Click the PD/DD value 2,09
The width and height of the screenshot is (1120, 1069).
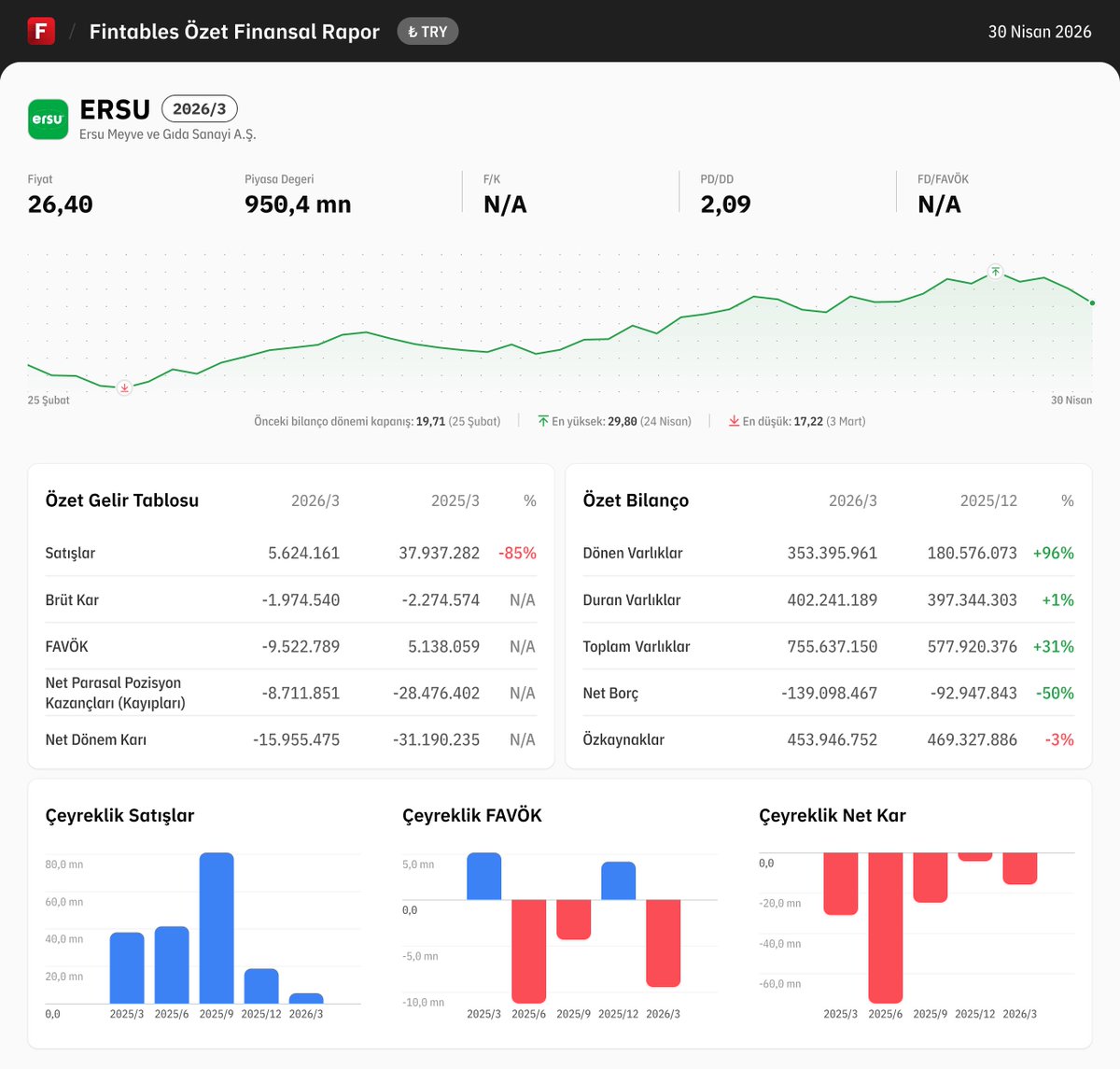coord(725,204)
